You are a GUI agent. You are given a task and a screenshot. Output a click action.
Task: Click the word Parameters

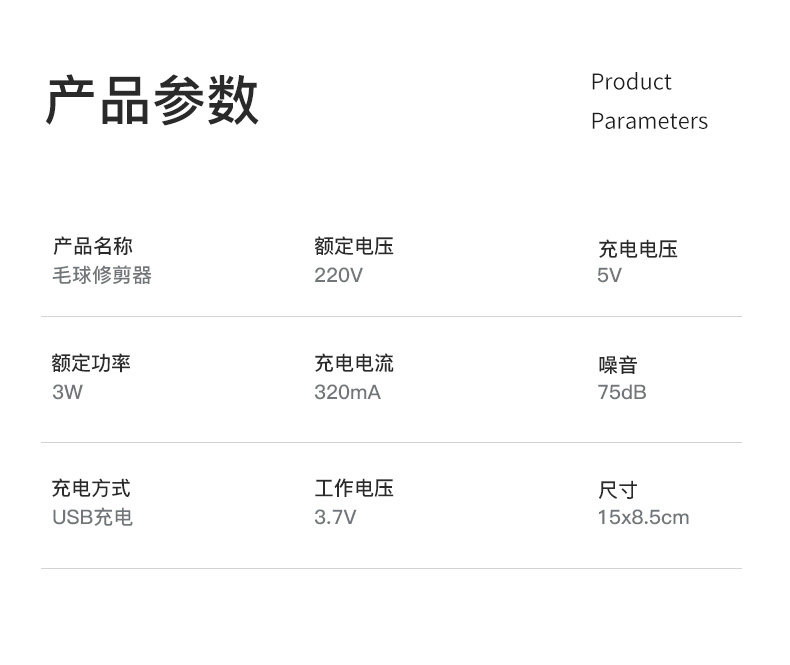click(x=649, y=121)
